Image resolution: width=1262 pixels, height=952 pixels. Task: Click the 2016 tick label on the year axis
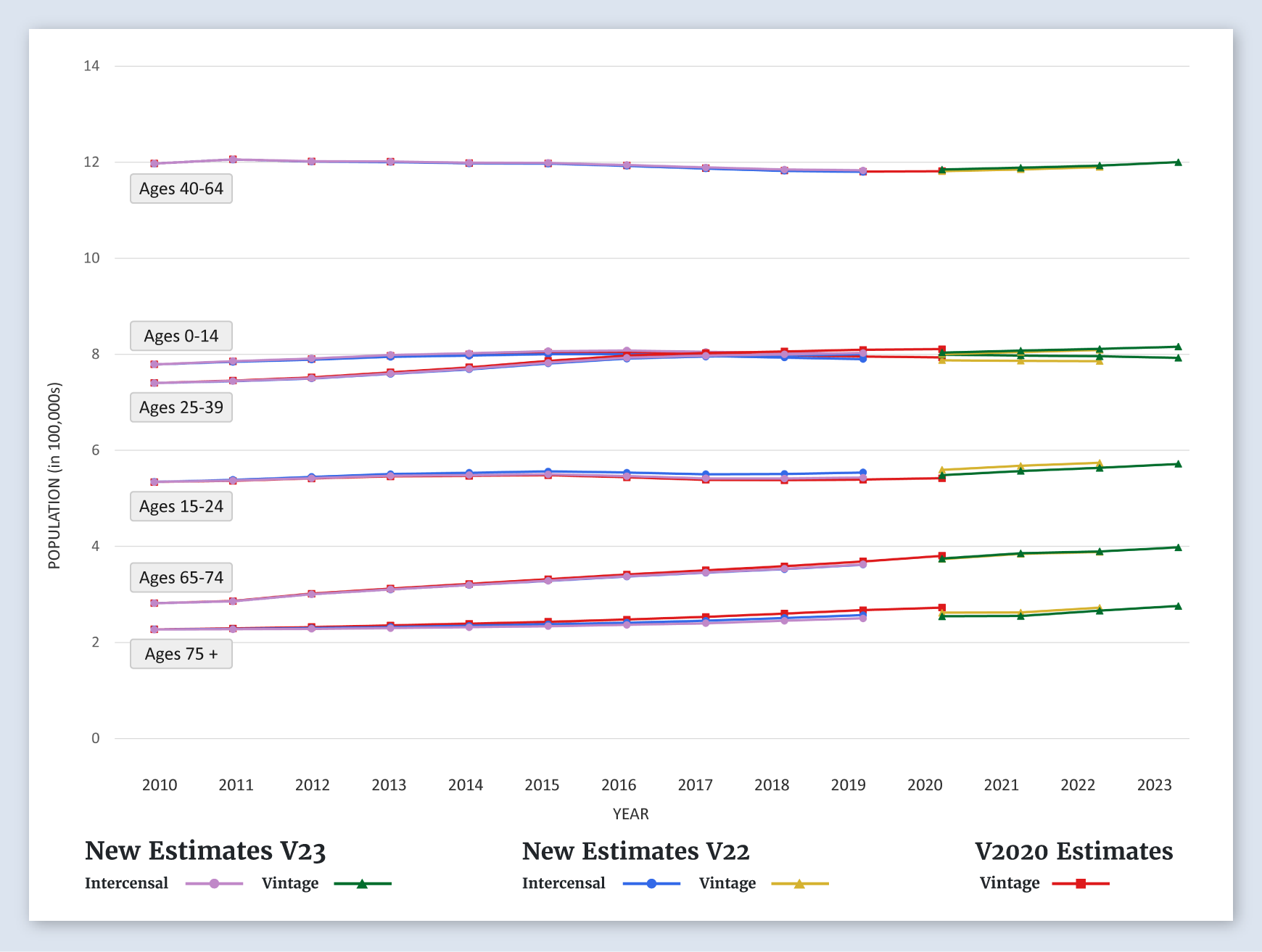coord(619,785)
